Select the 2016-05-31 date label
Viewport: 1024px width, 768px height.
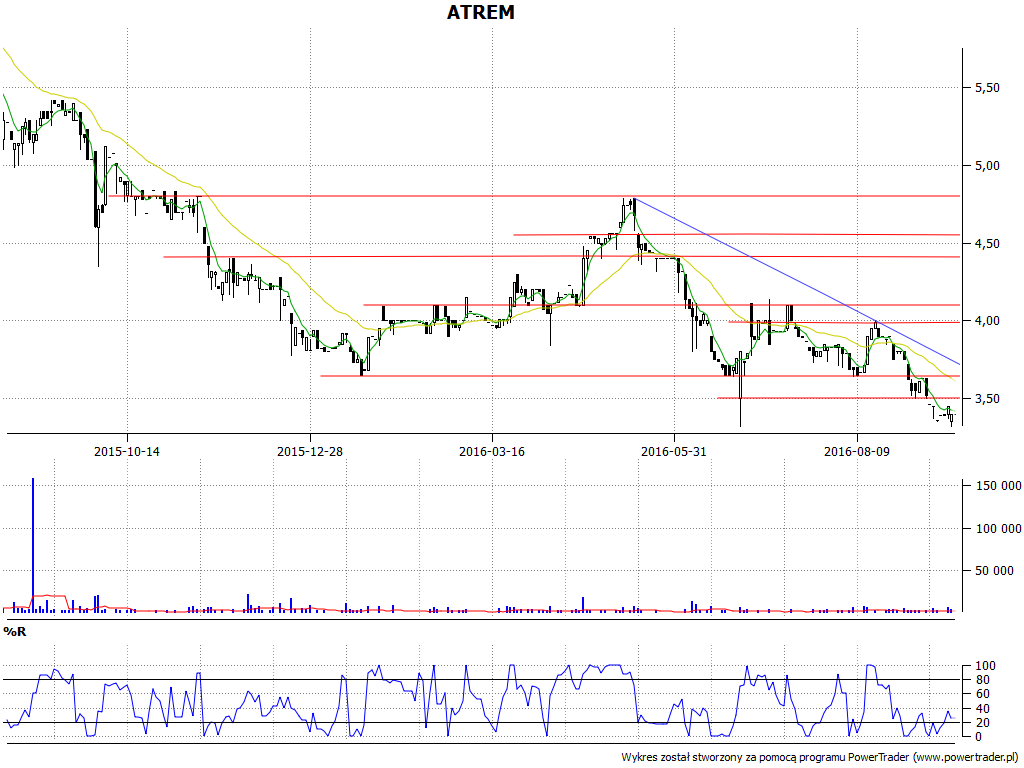click(674, 451)
